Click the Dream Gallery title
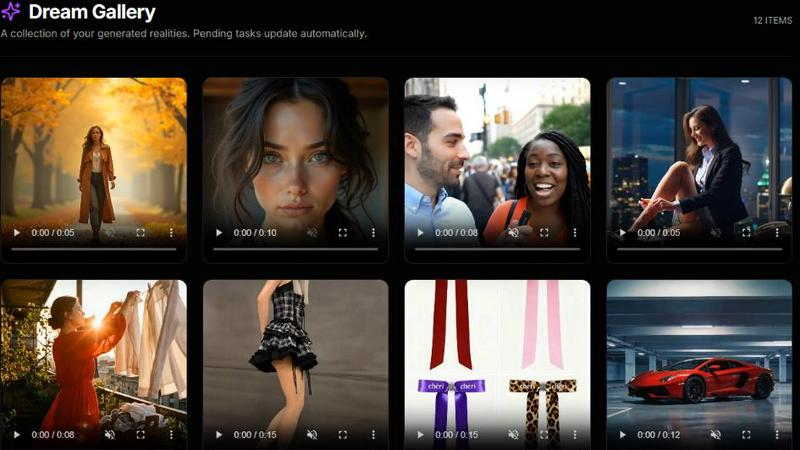Viewport: 800px width, 450px height. (92, 12)
